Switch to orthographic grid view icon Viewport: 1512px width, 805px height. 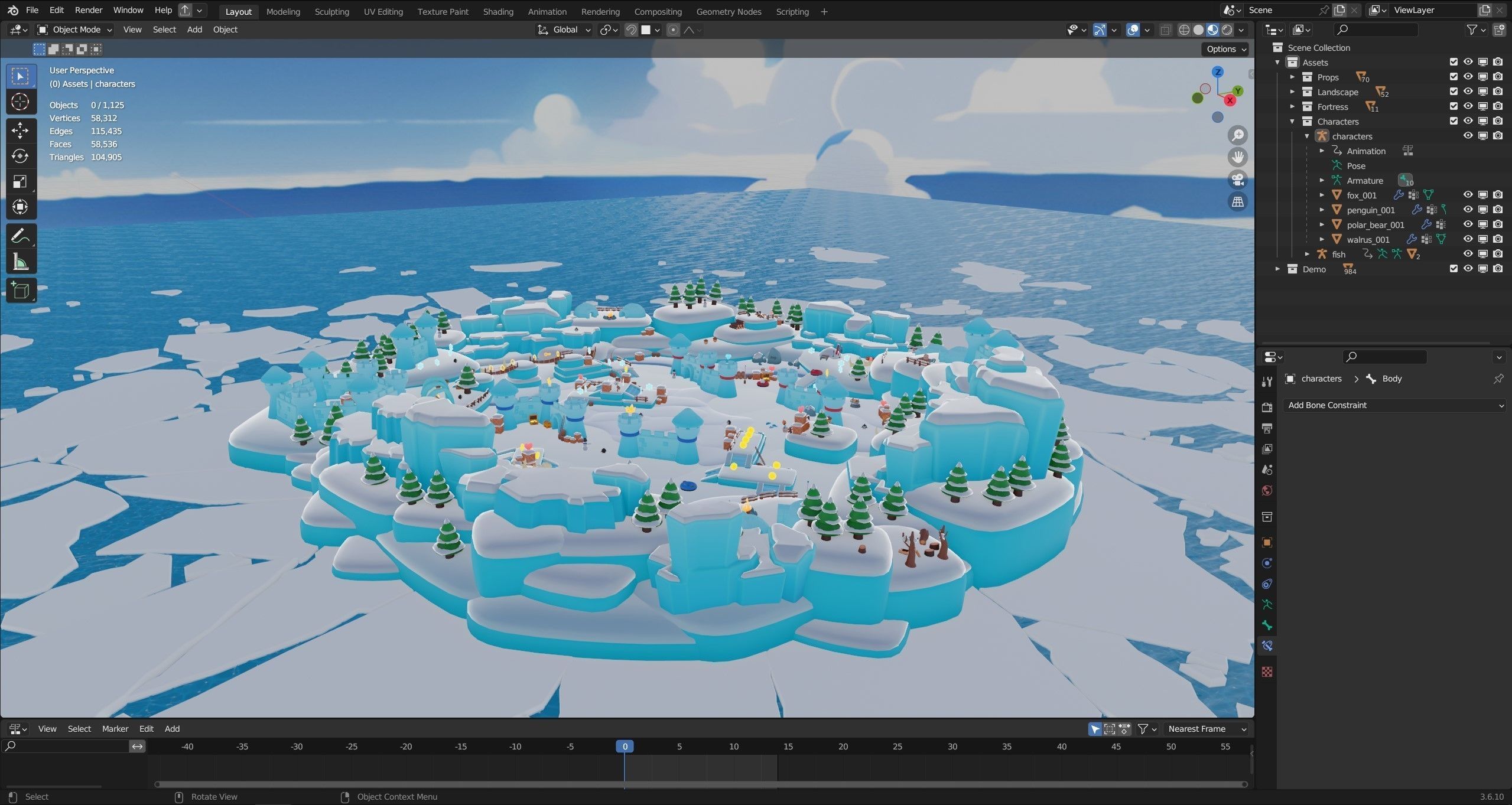[1237, 202]
